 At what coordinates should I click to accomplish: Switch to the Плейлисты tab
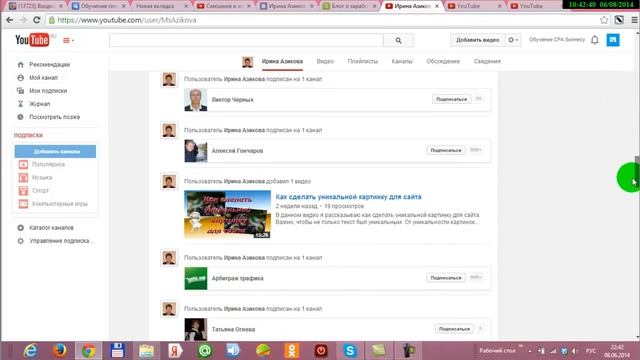tap(362, 61)
